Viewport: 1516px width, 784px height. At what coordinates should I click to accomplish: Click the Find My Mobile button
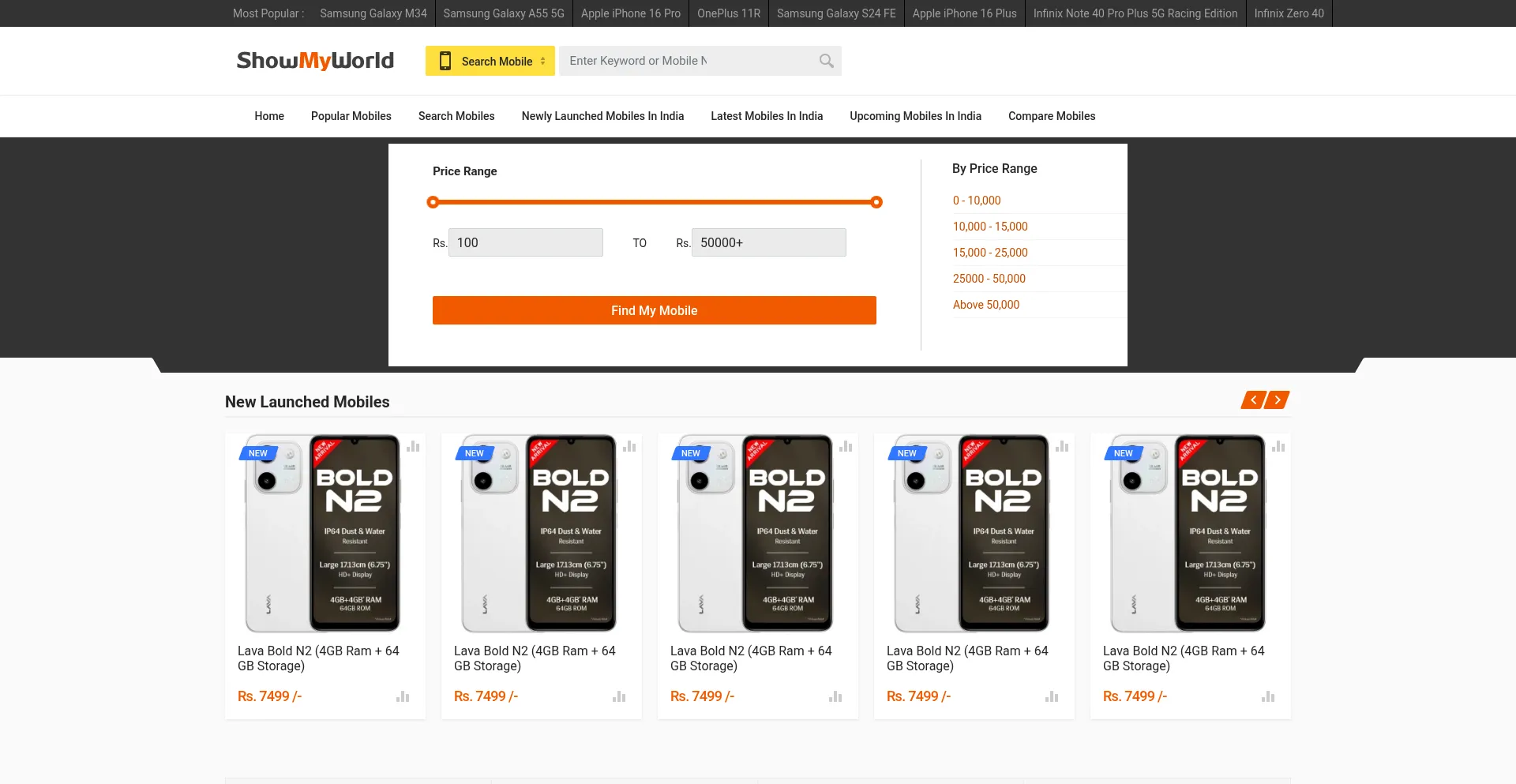(x=655, y=310)
